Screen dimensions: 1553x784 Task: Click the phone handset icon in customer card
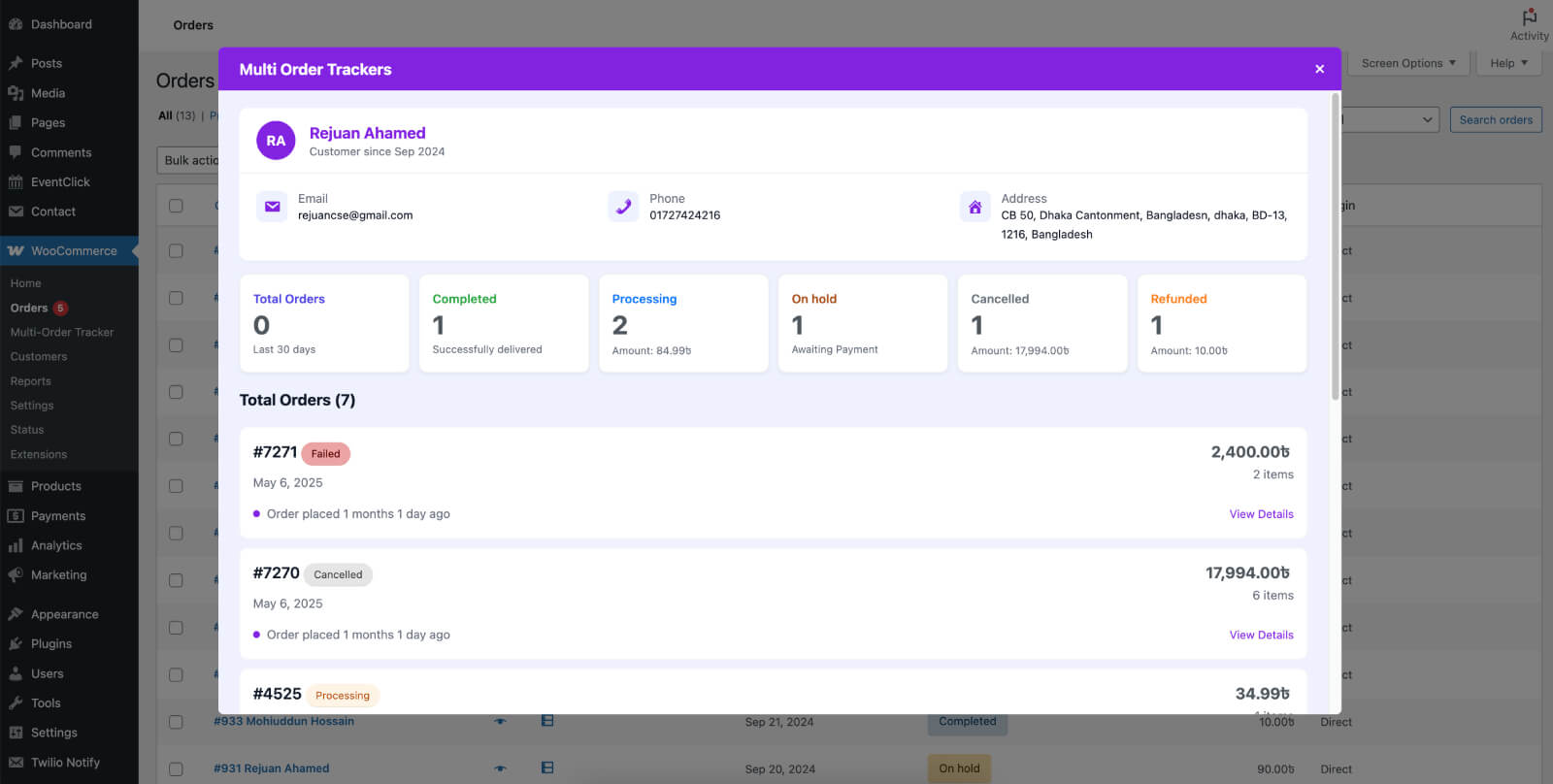click(623, 207)
